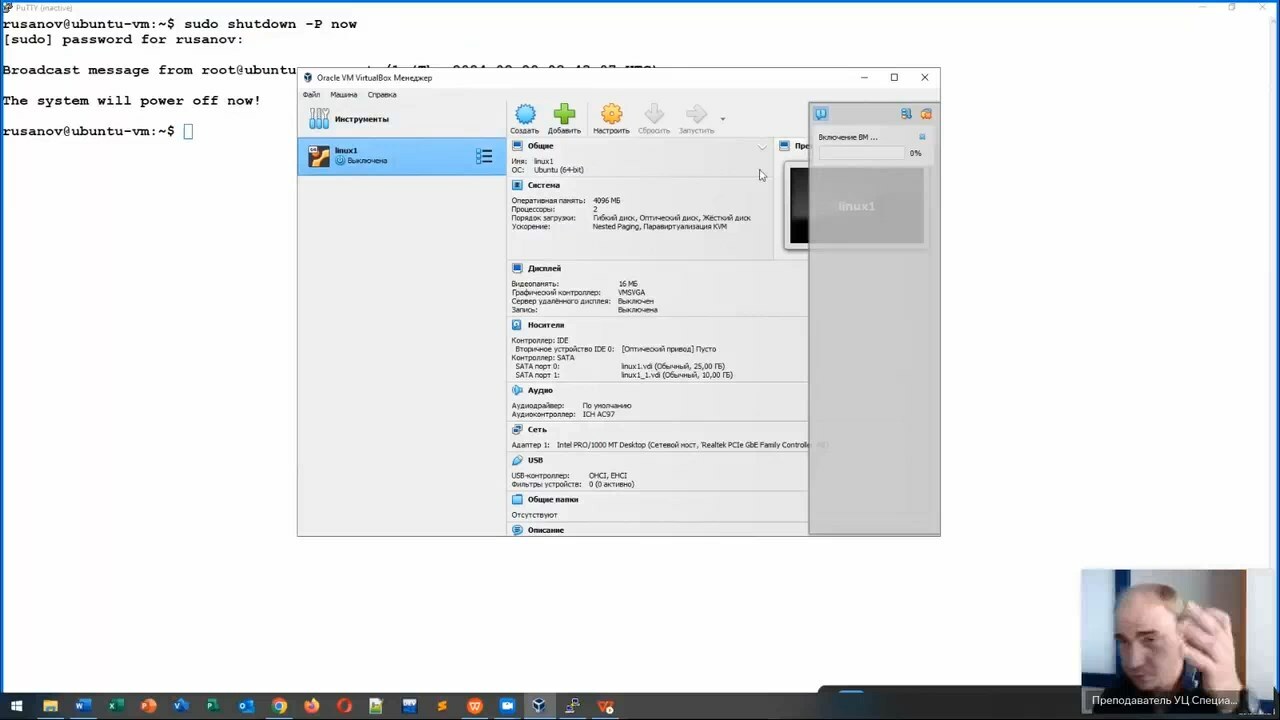The width and height of the screenshot is (1280, 720).
Task: Switch to VirtualBox via its taskbar icon
Action: 539,706
